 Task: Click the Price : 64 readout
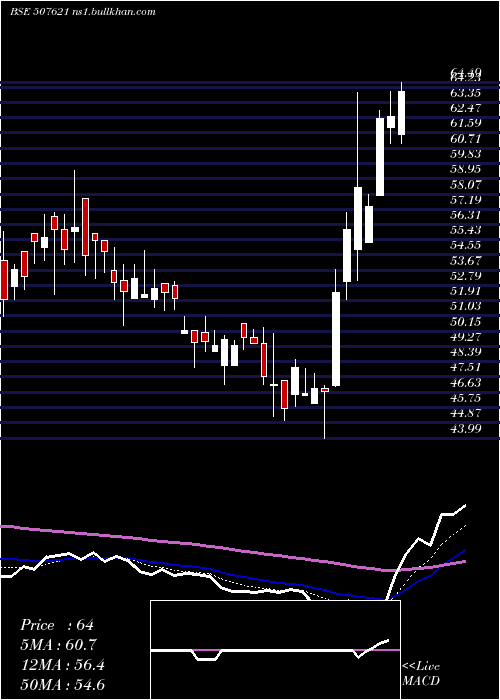coord(57,625)
